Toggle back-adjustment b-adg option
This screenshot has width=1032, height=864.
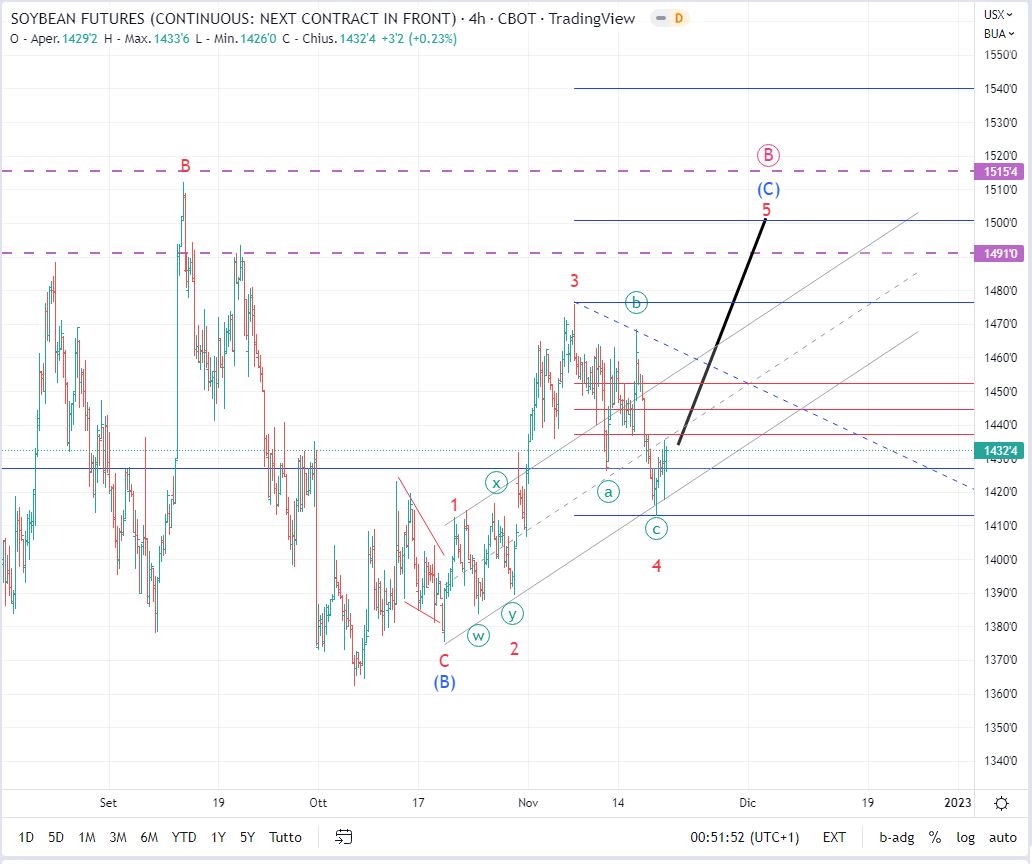click(896, 837)
